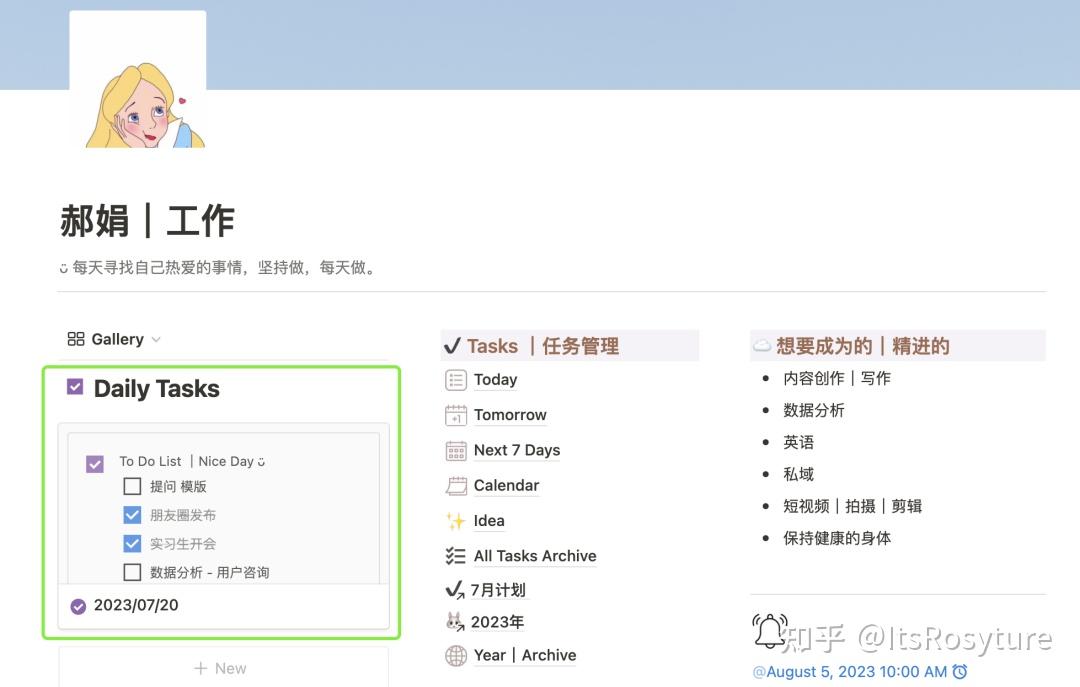Click the sparkle icon beside Idea
Image resolution: width=1080 pixels, height=687 pixels.
pyautogui.click(x=455, y=520)
